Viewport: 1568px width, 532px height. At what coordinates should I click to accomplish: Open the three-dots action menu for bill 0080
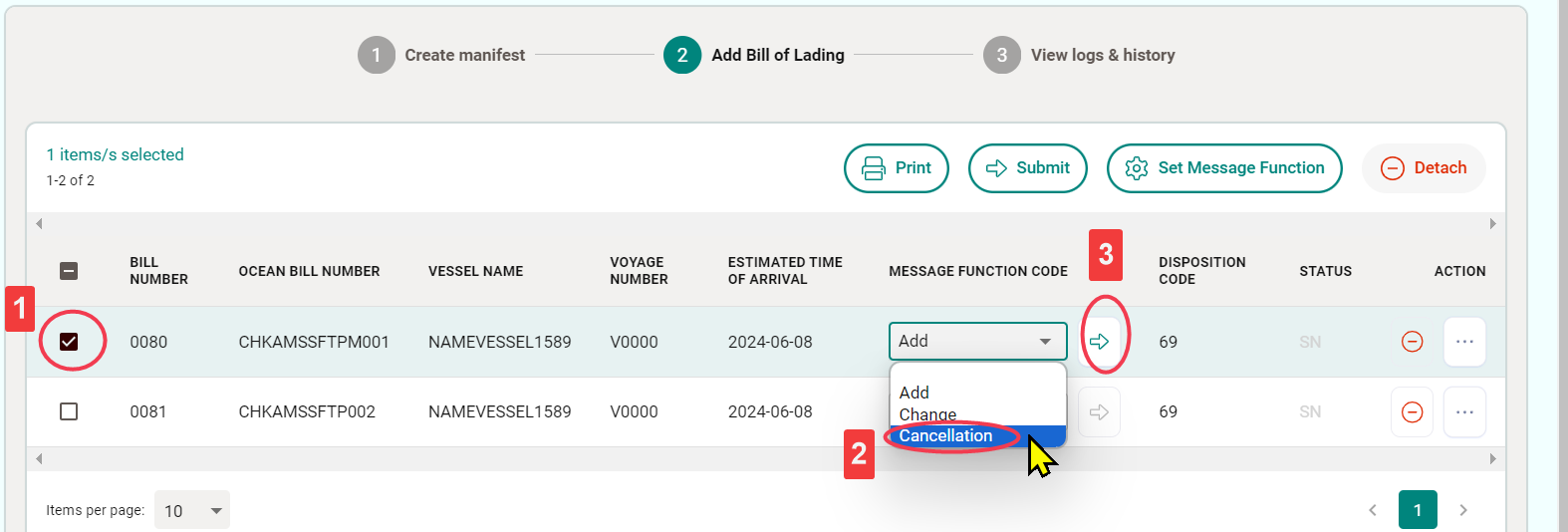[x=1464, y=342]
